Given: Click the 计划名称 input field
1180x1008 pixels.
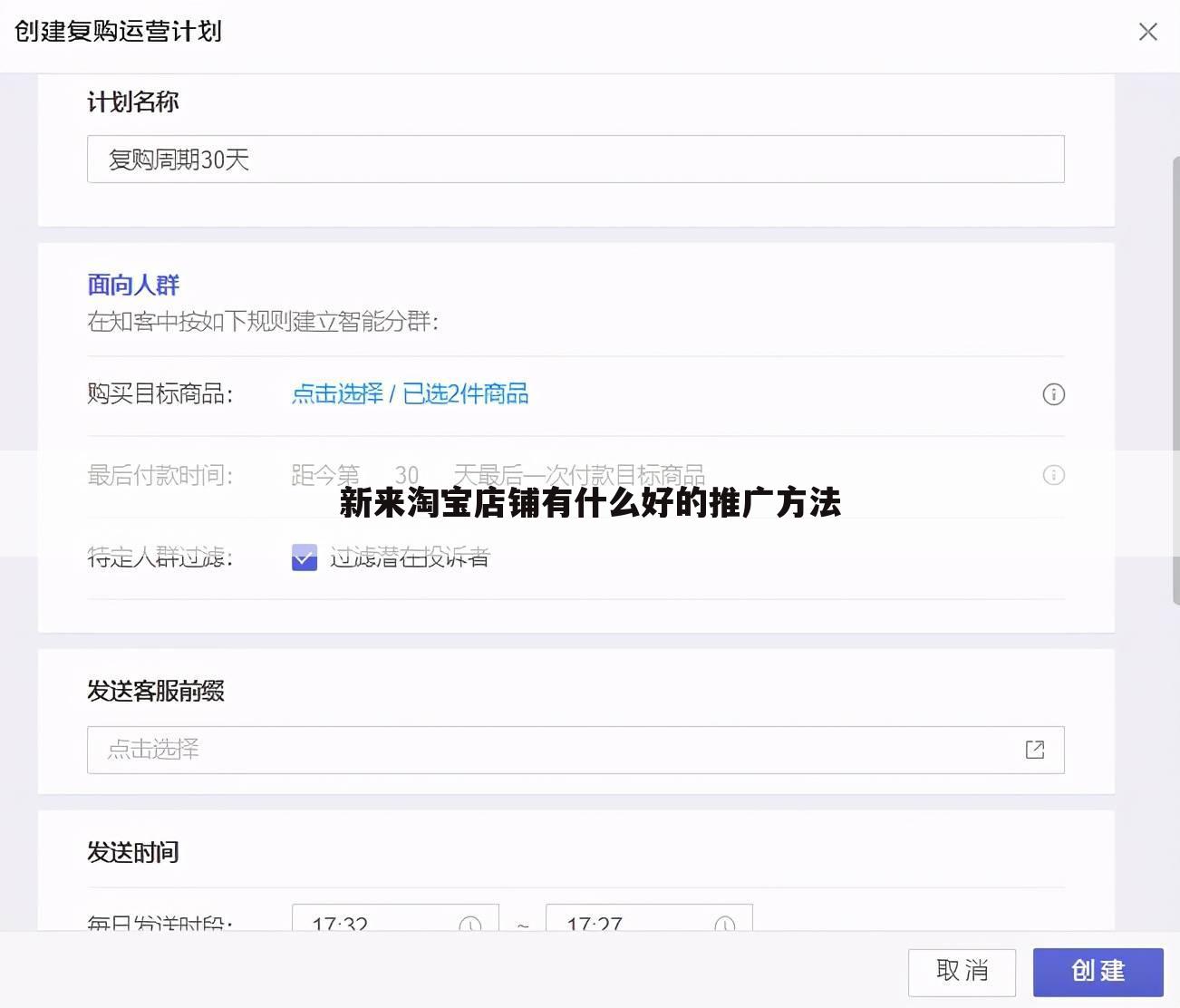Looking at the screenshot, I should 575,160.
